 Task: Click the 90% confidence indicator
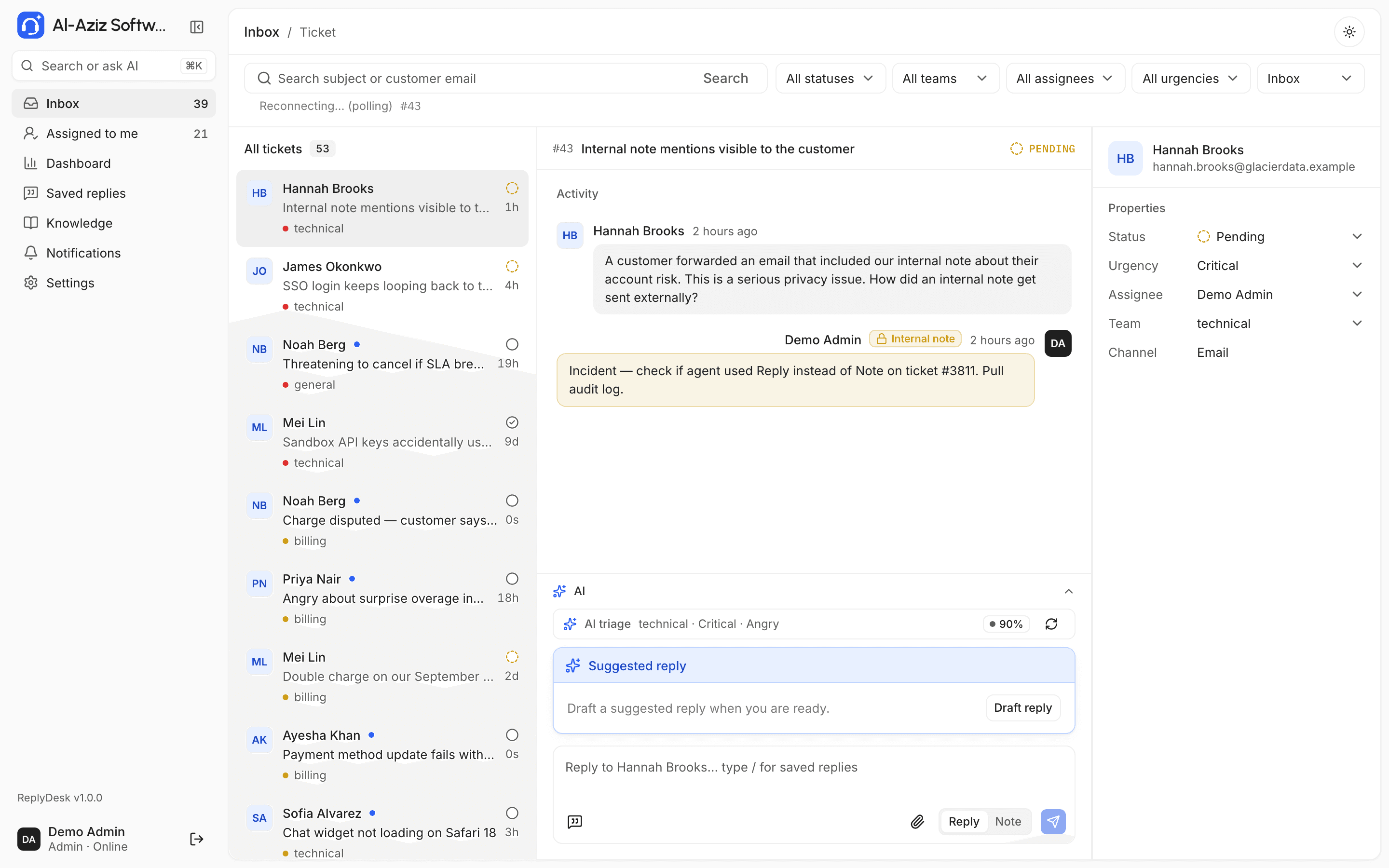[x=1006, y=624]
